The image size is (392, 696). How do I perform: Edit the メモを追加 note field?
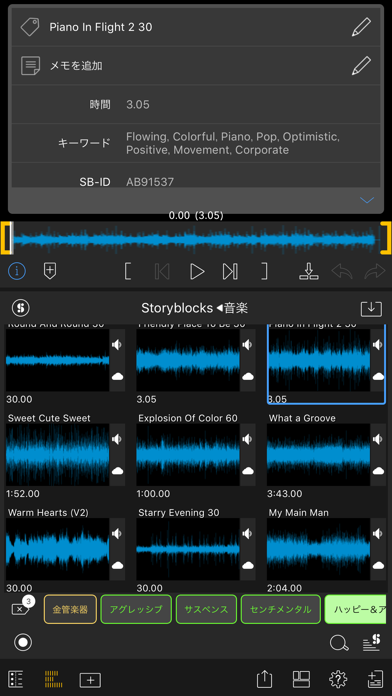coord(361,66)
